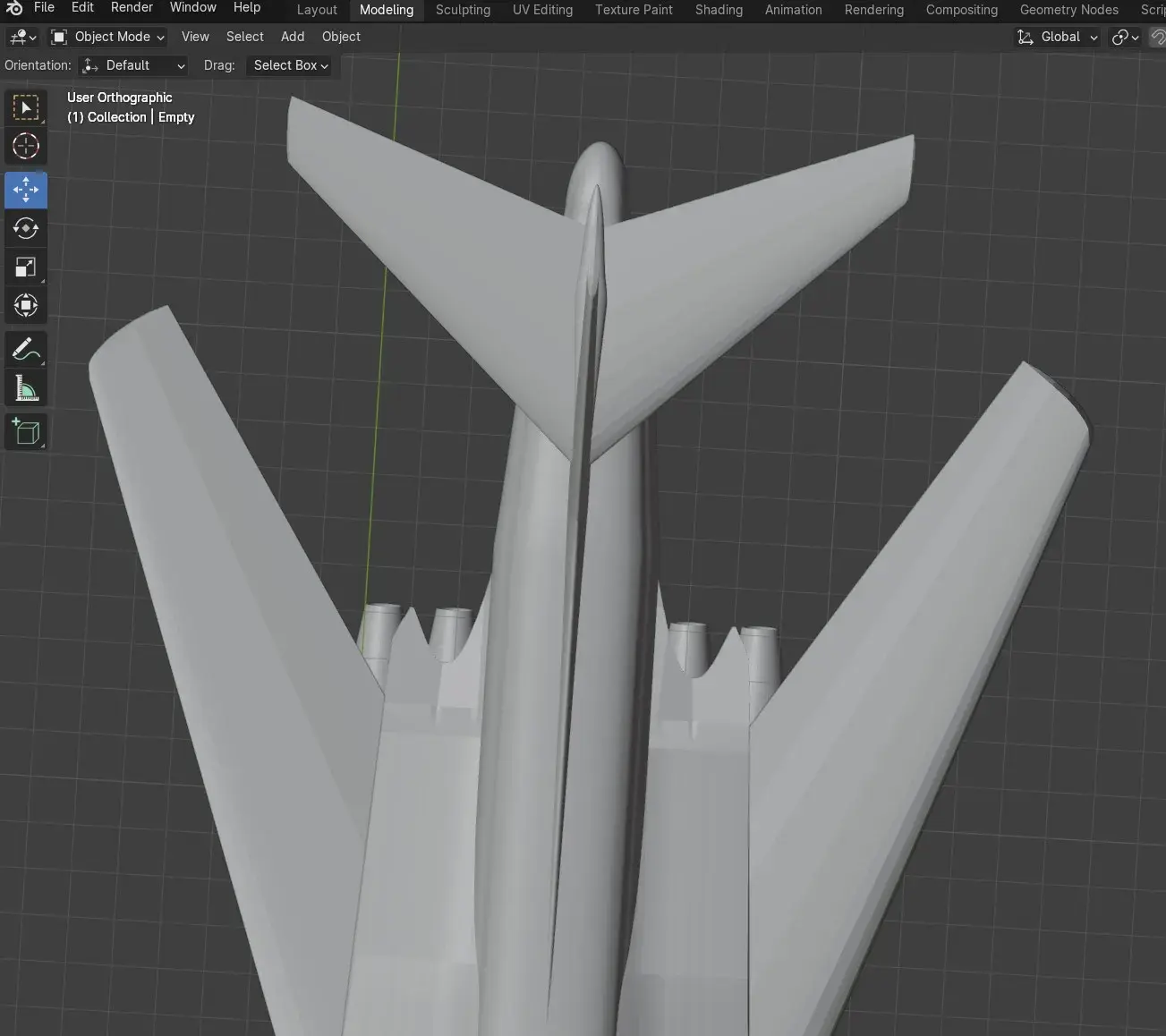Image resolution: width=1166 pixels, height=1036 pixels.
Task: Switch to the Sculpting workspace
Action: 463,10
